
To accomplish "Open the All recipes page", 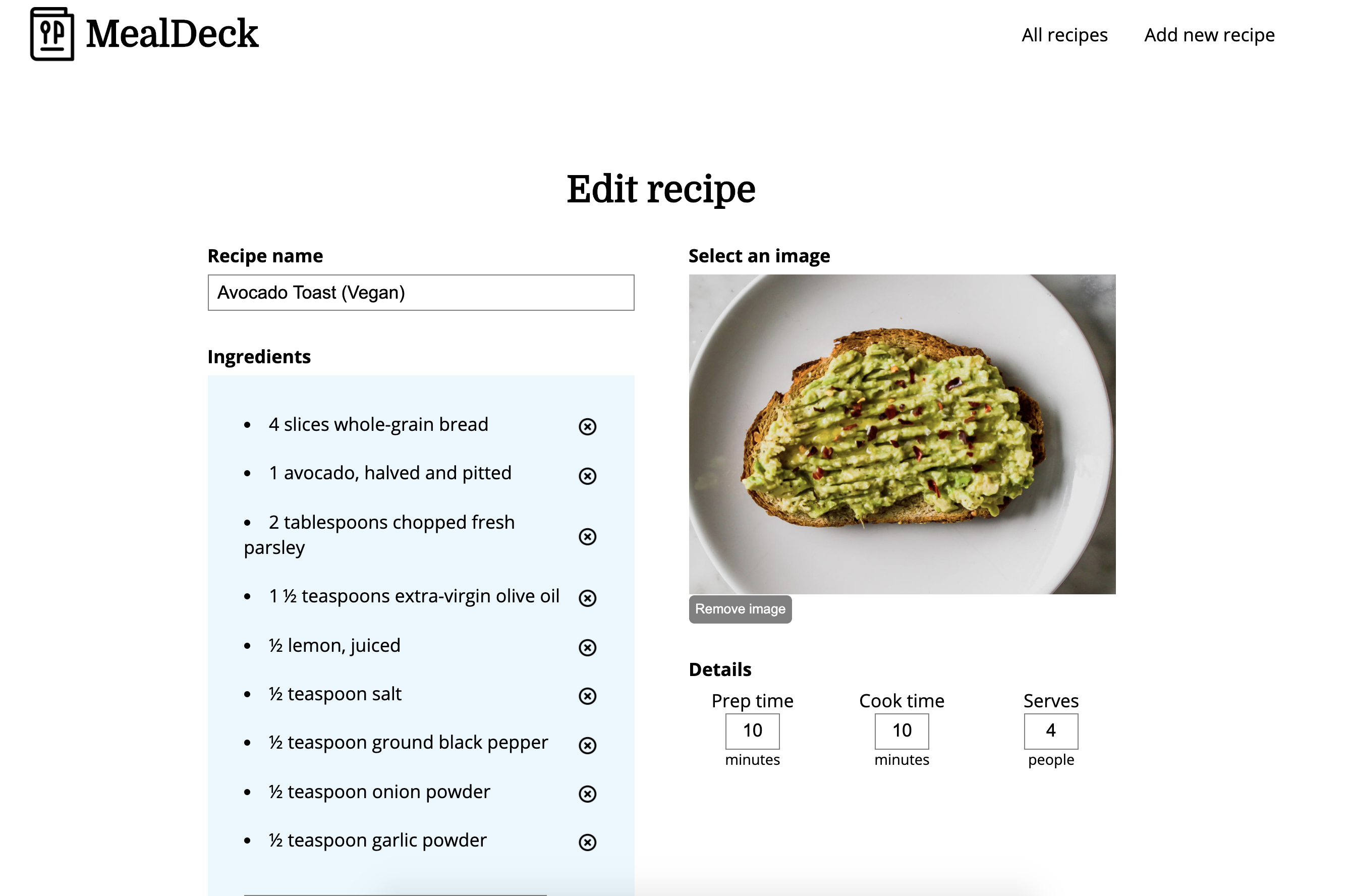I will (1064, 34).
